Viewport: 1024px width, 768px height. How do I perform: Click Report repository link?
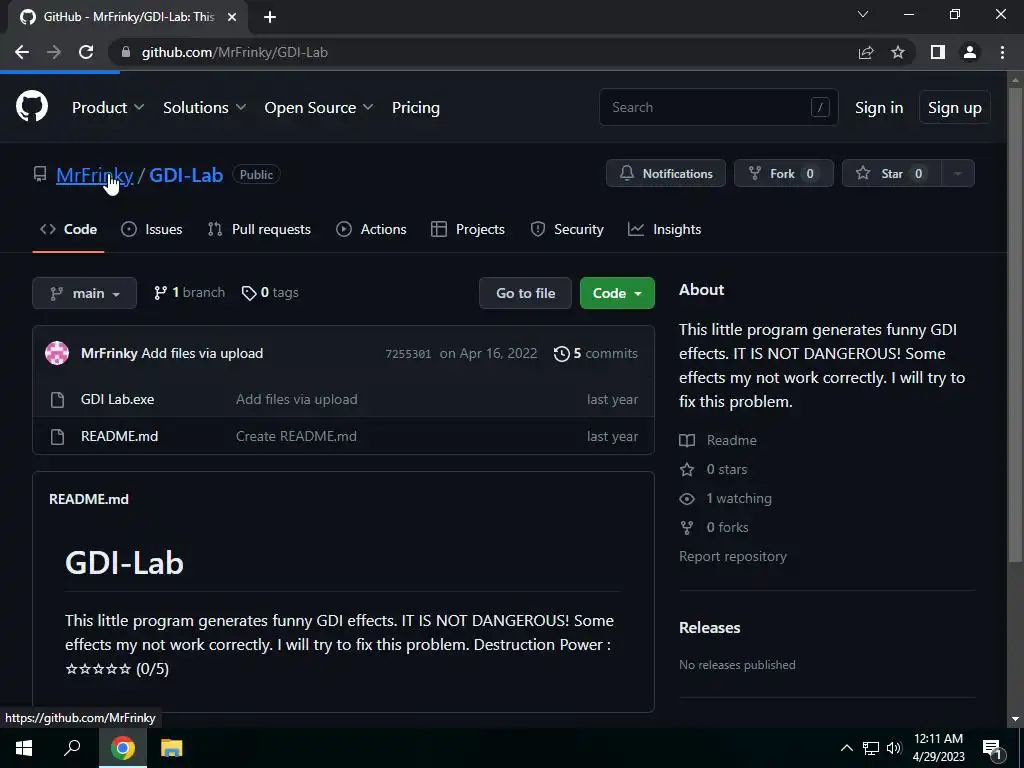point(733,556)
